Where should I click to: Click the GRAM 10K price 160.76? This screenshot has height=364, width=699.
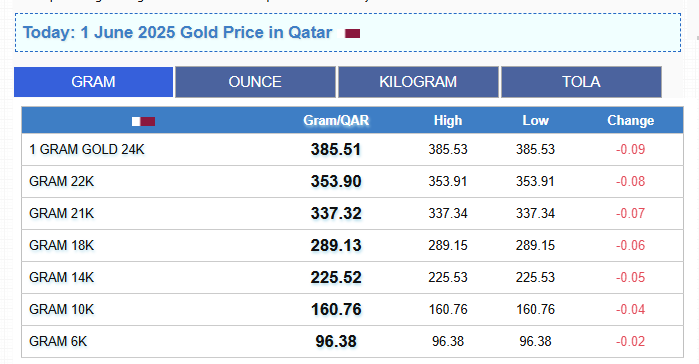coord(336,310)
